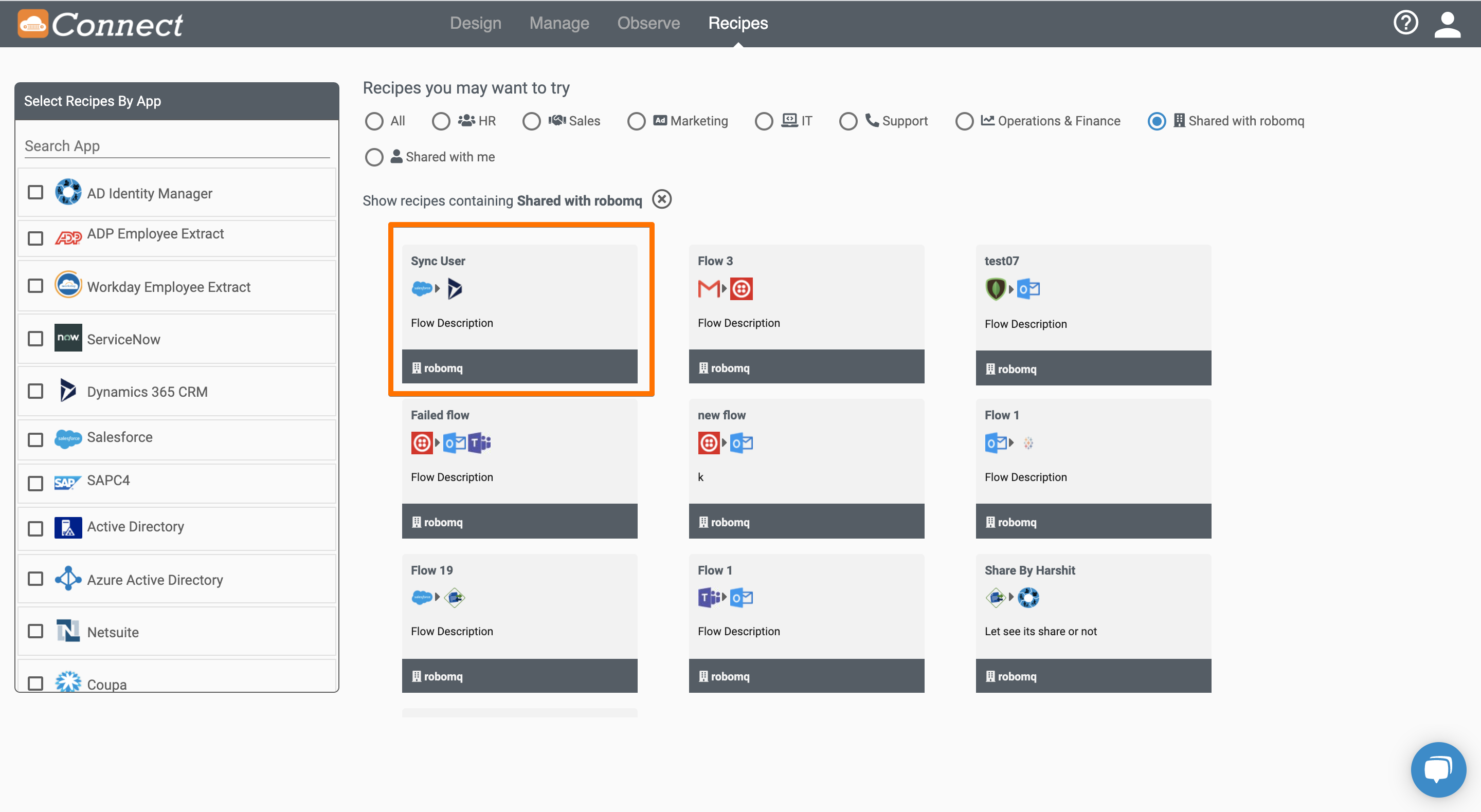1481x812 pixels.
Task: Open the Recipes tab
Action: 737,23
